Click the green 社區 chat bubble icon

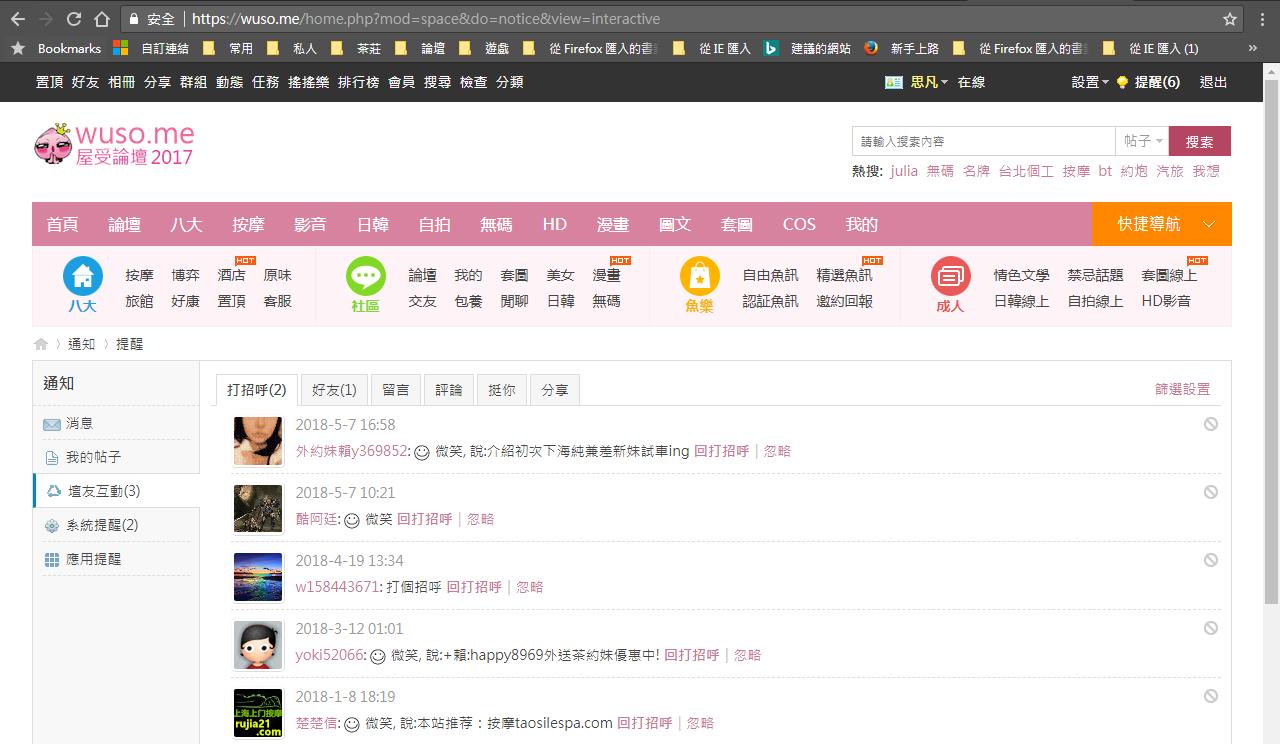point(365,276)
